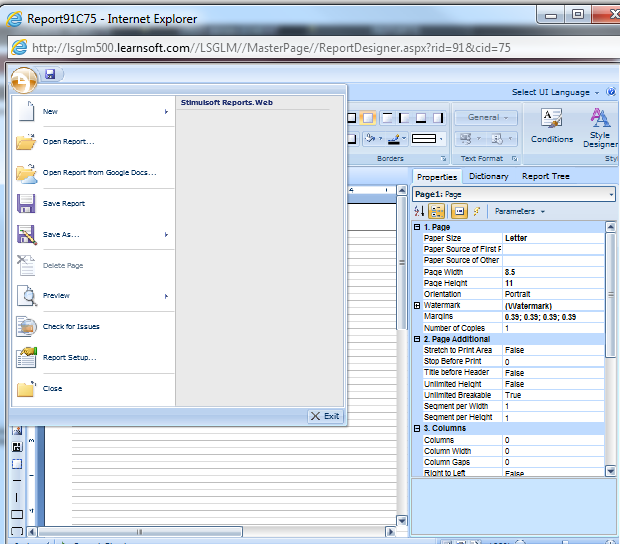Click the design canvas horizontal scrollbar thumb
Image resolution: width=620 pixels, height=544 pixels.
point(140,532)
